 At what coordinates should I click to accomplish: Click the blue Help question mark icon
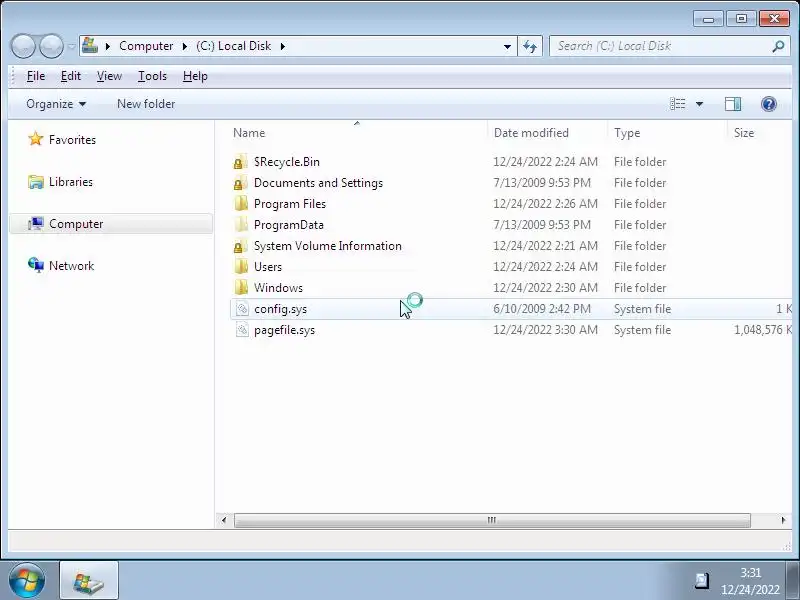tap(768, 104)
